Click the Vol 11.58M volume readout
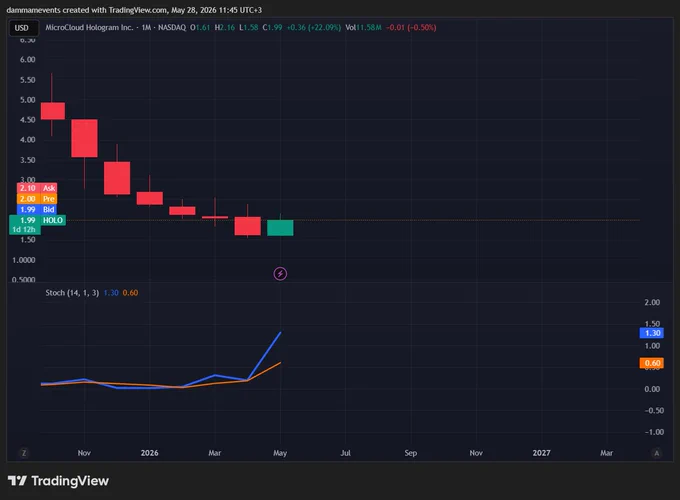 pyautogui.click(x=363, y=27)
